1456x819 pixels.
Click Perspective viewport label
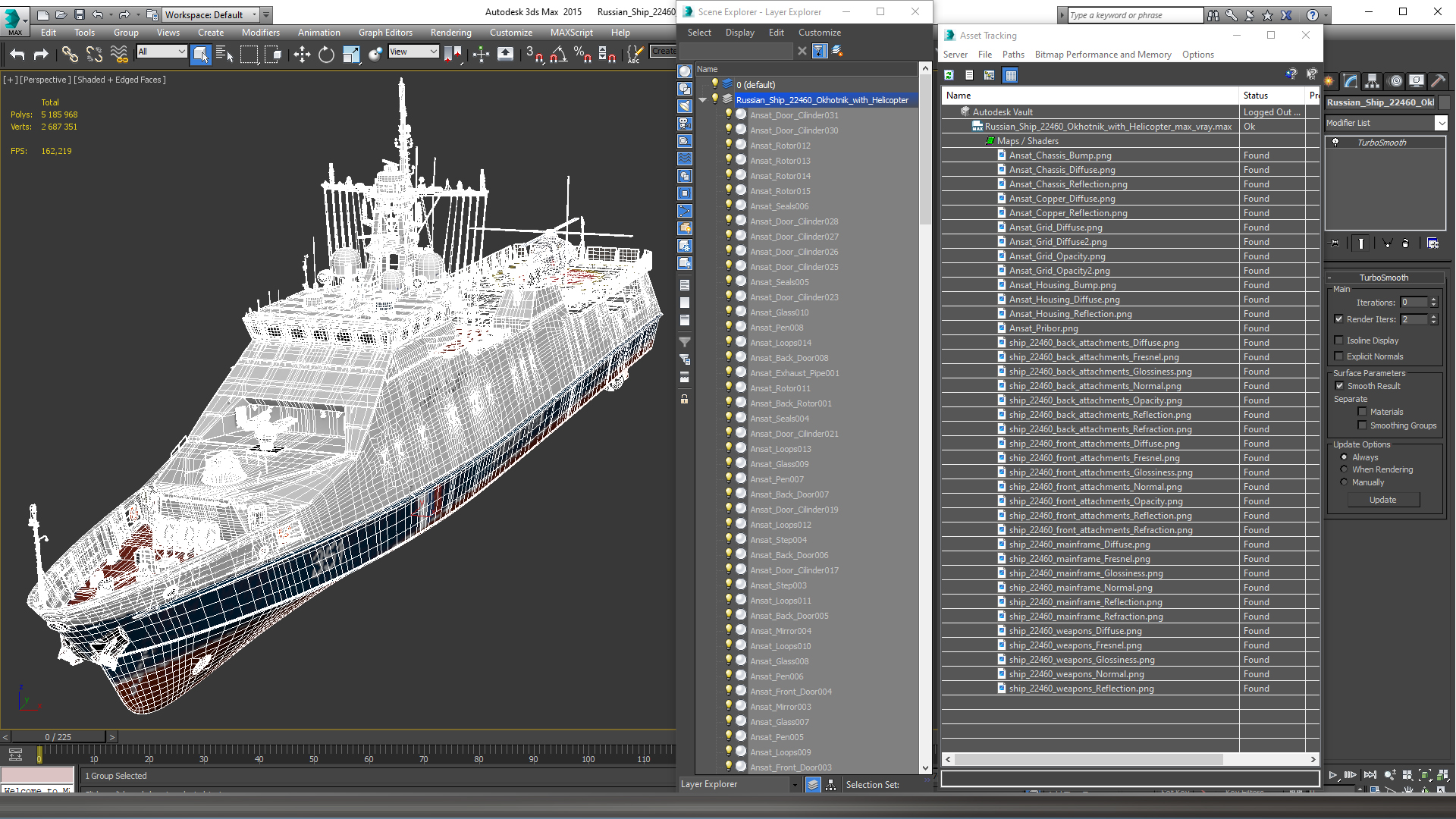45,80
